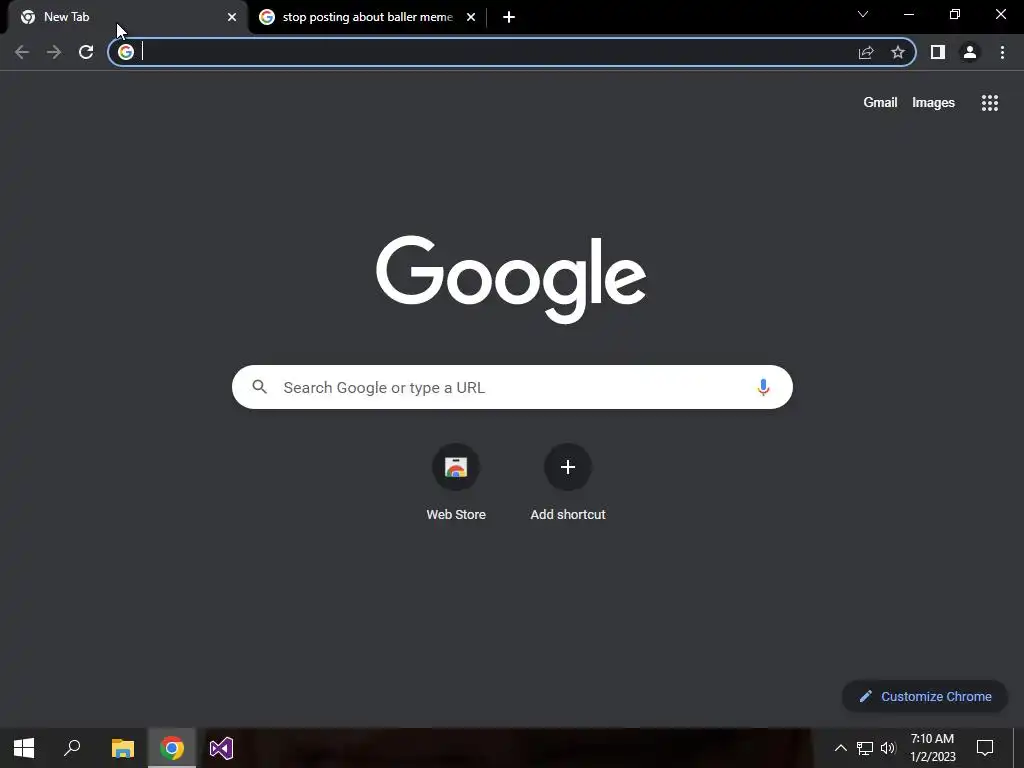
Task: Close the New Tab tab
Action: pos(232,17)
